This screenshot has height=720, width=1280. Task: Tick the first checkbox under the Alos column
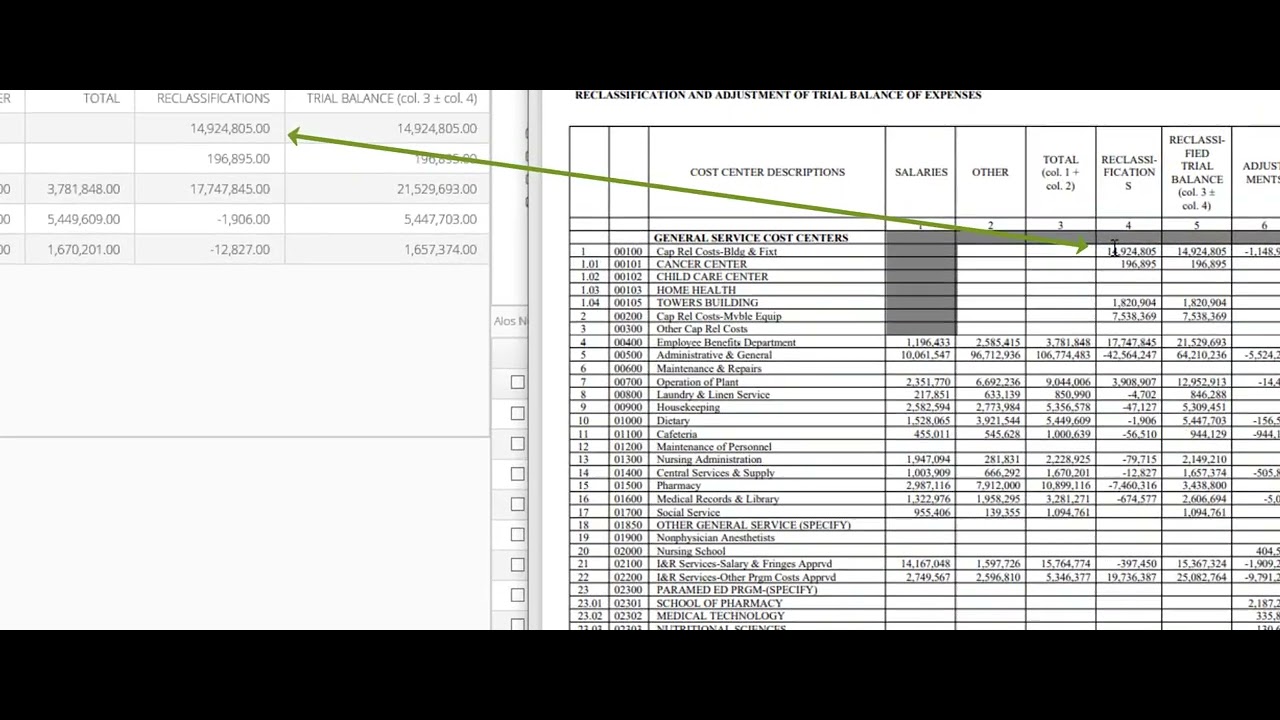(517, 382)
